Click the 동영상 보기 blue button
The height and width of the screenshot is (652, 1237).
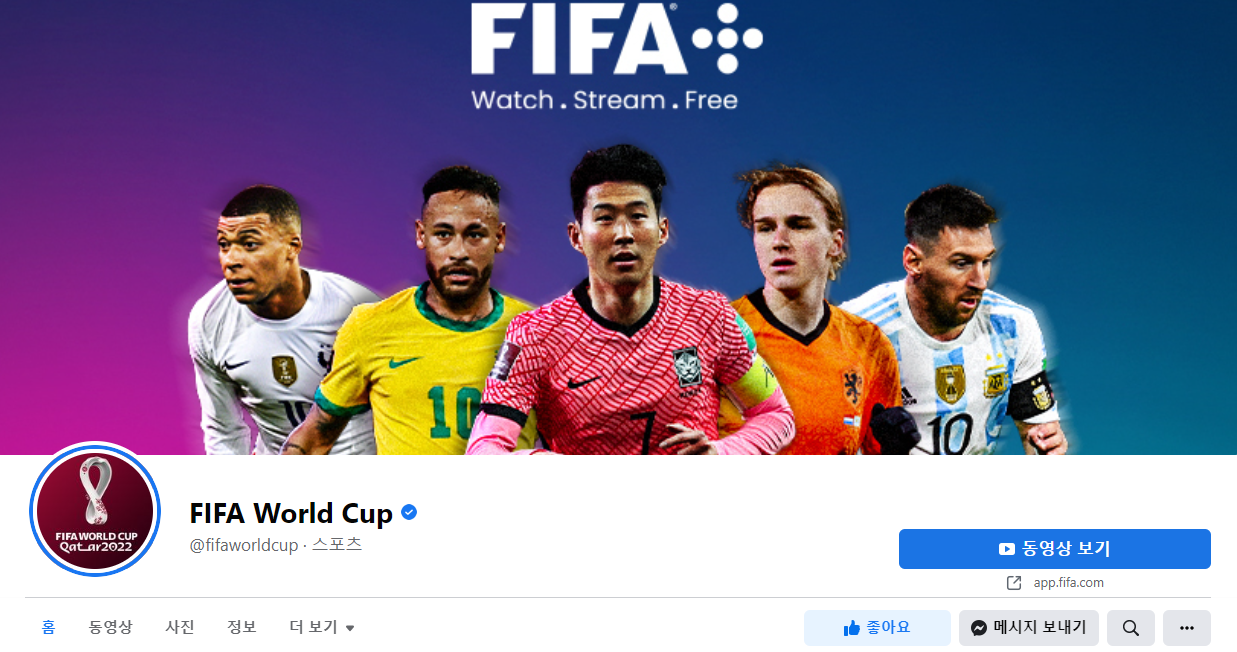click(1055, 549)
